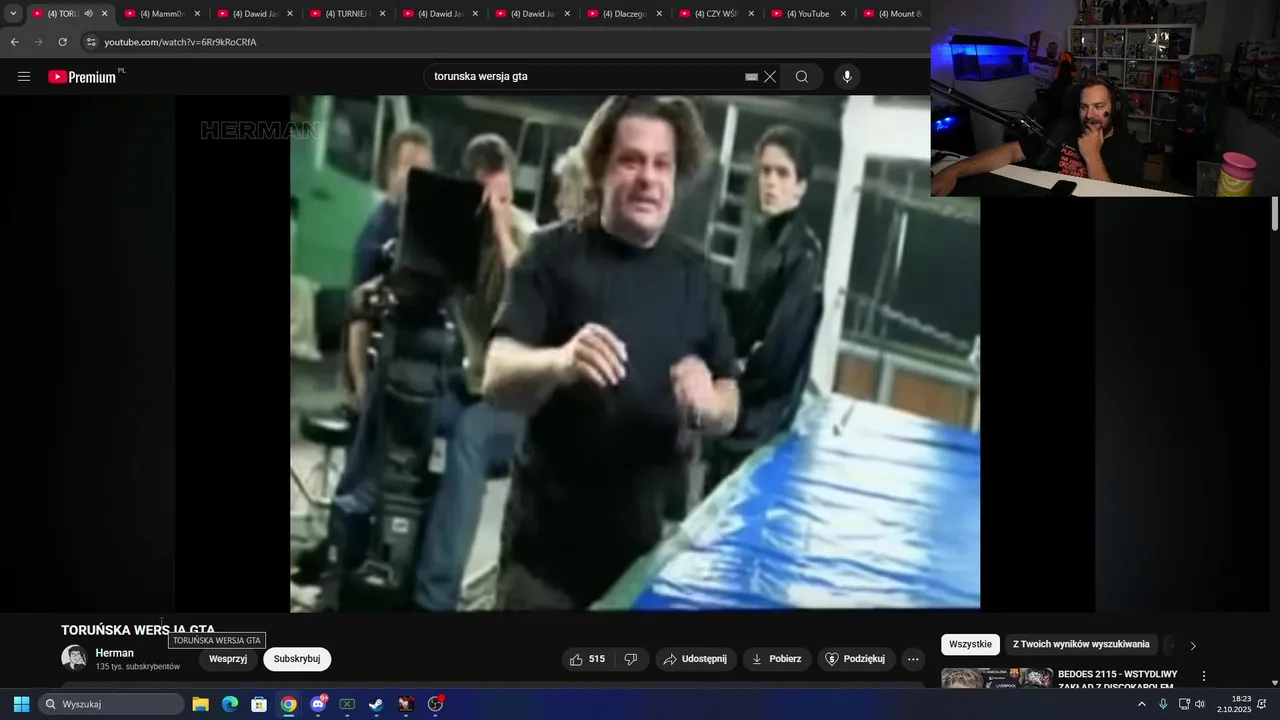The width and height of the screenshot is (1280, 720).
Task: Click the video player to pause
Action: click(x=635, y=353)
